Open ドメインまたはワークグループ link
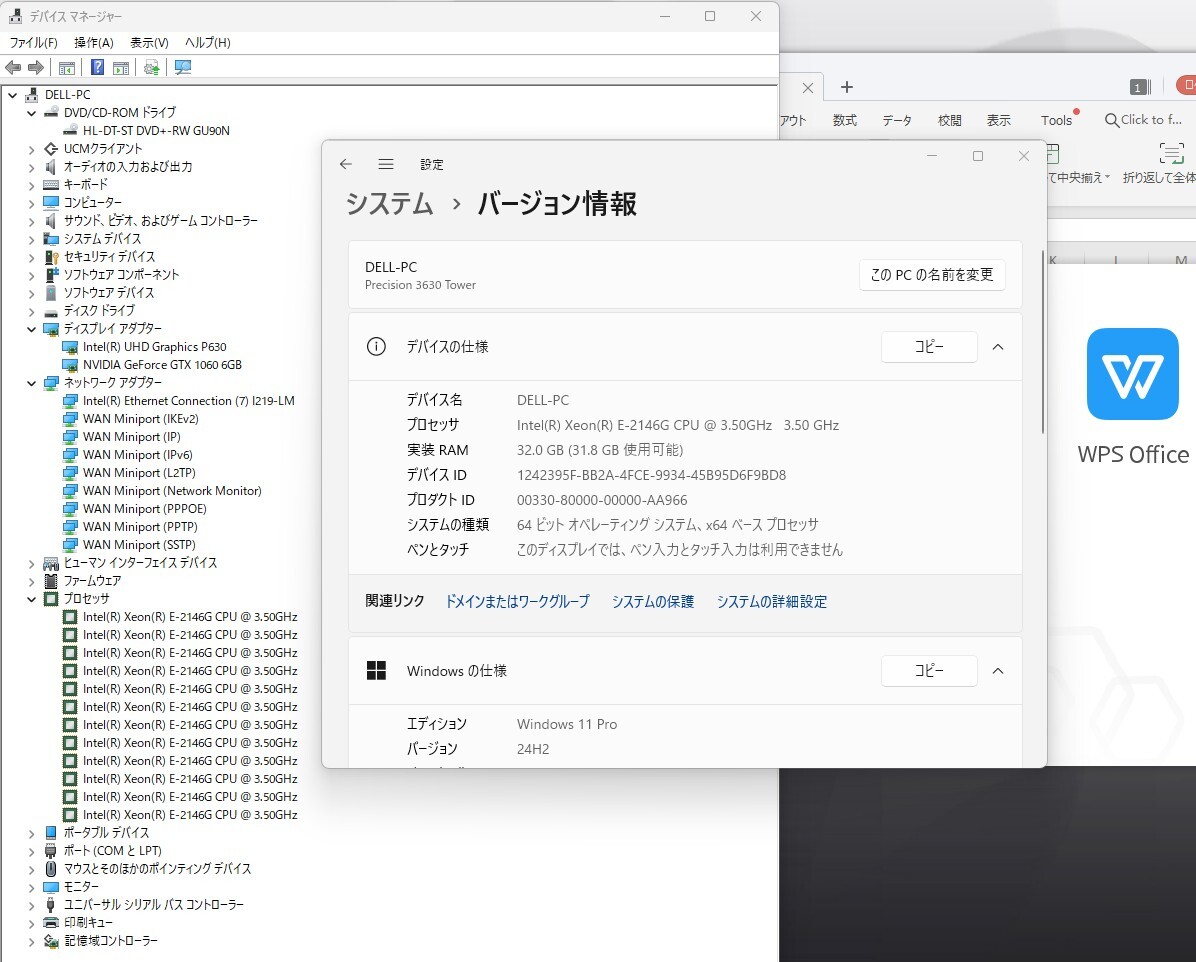 [517, 601]
